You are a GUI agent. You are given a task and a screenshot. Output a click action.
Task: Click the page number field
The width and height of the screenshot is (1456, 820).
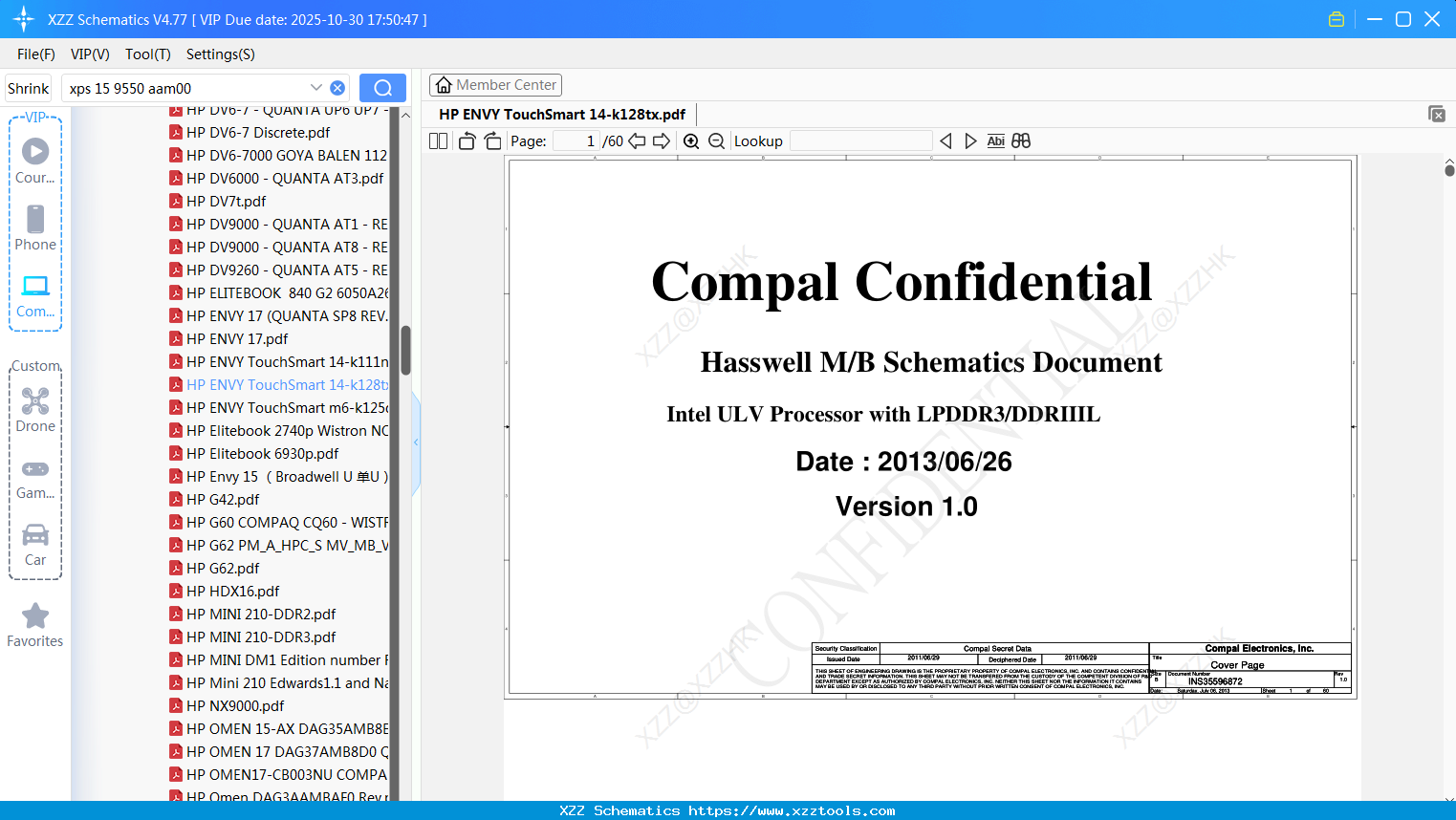[x=576, y=140]
